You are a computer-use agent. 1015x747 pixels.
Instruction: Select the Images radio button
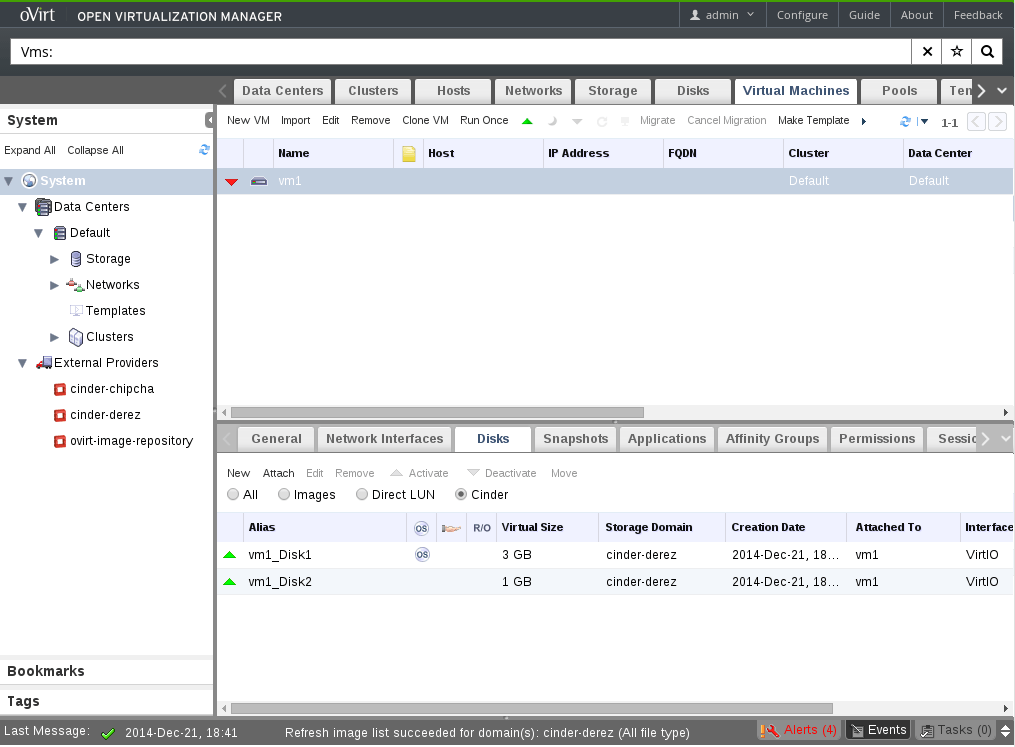coord(284,495)
